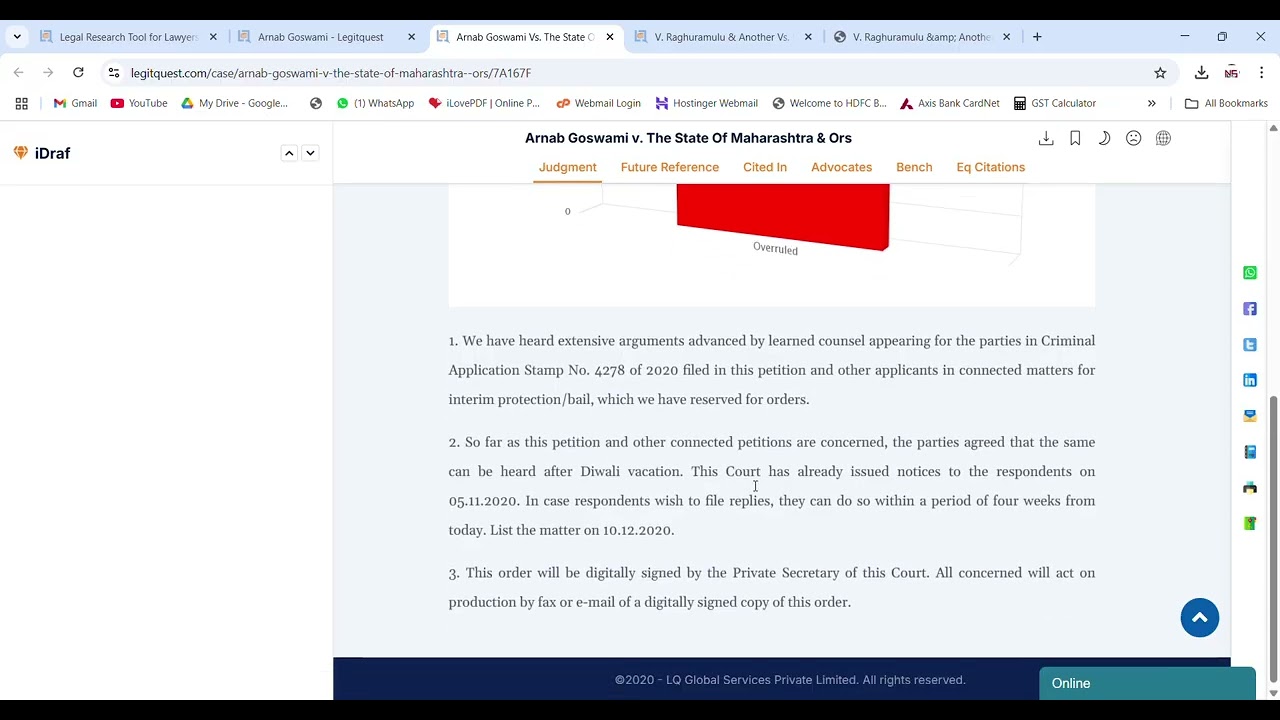This screenshot has height=720, width=1280.
Task: Open Chrome downloads from the toolbar
Action: pyautogui.click(x=1202, y=73)
